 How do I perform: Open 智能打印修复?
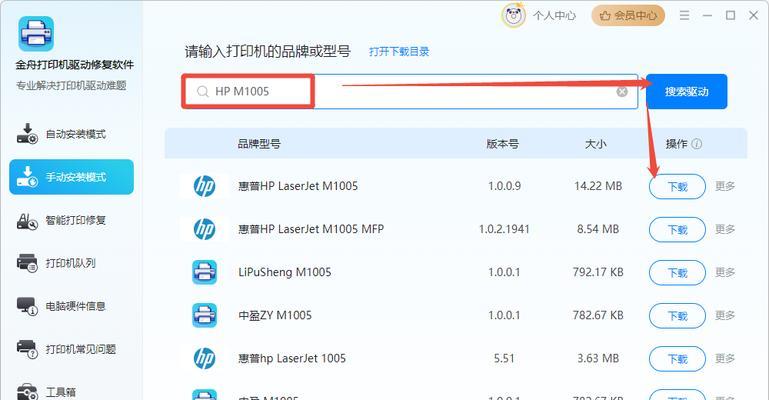pyautogui.click(x=72, y=220)
